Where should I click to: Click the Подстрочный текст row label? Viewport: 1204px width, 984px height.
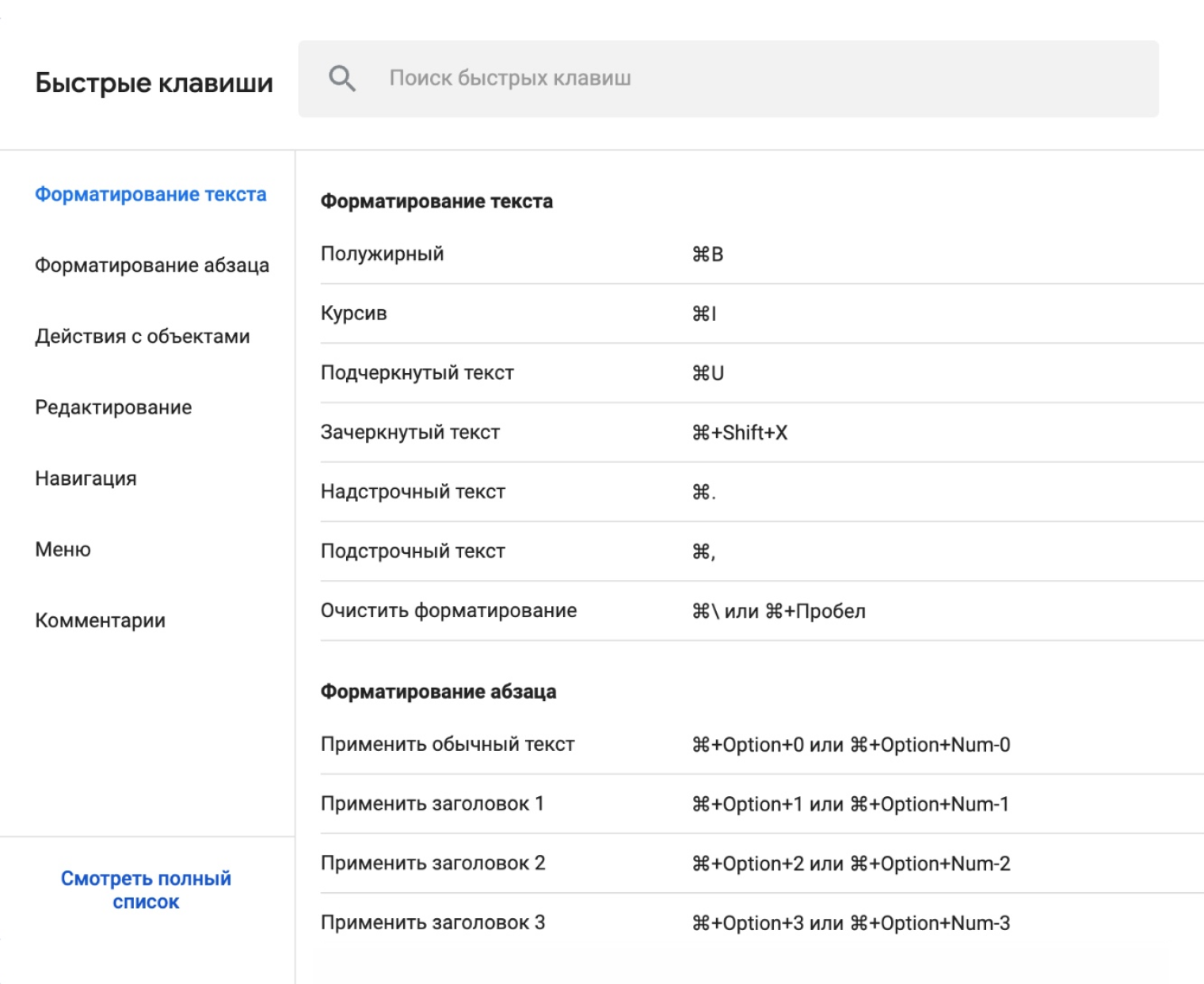tap(413, 551)
